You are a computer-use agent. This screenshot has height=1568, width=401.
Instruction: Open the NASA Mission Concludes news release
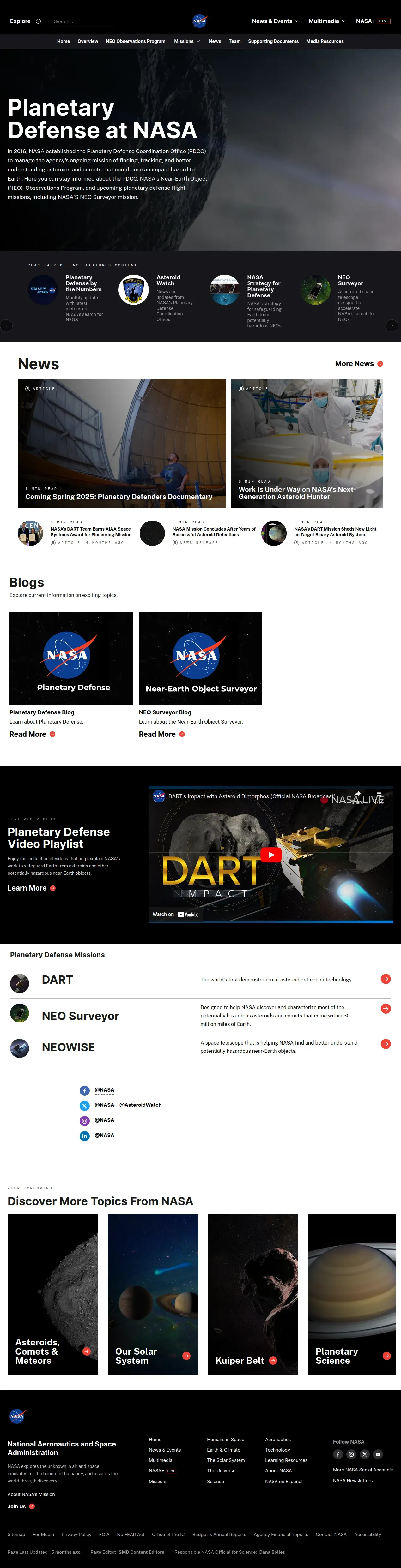click(x=214, y=532)
